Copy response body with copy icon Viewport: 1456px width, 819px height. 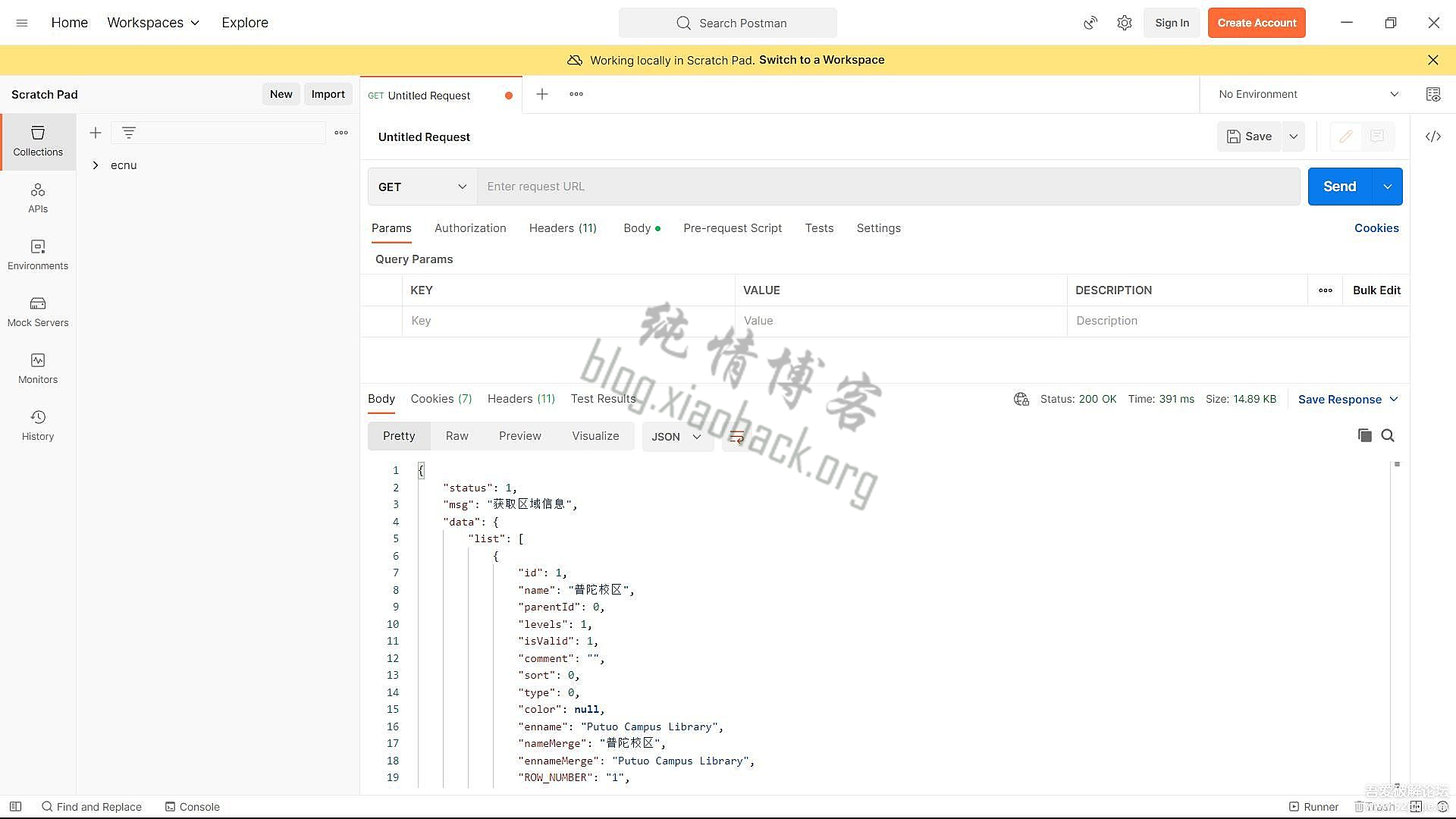(1365, 435)
